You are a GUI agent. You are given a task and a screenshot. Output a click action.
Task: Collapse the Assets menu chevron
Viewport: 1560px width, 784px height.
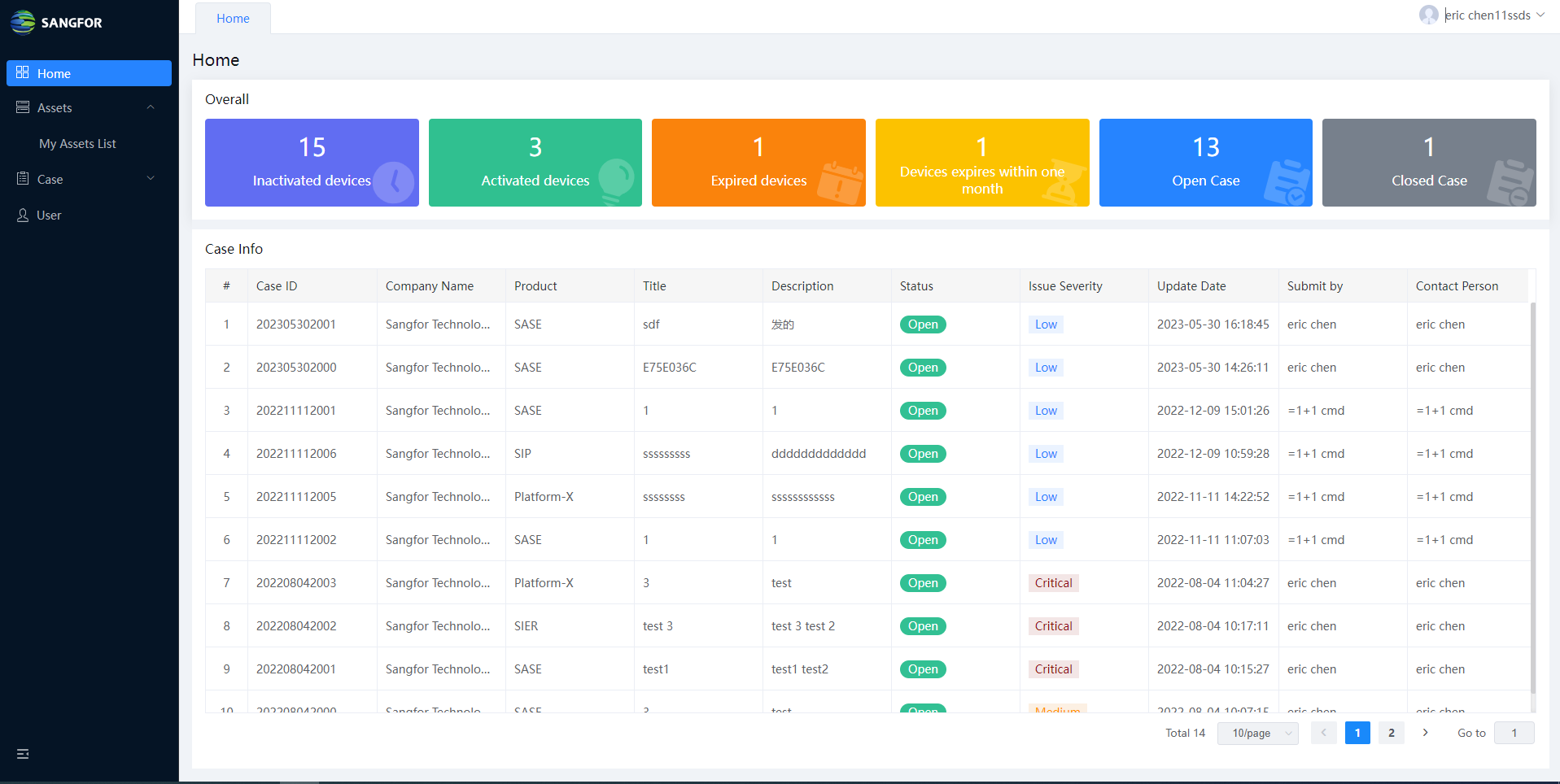(151, 107)
